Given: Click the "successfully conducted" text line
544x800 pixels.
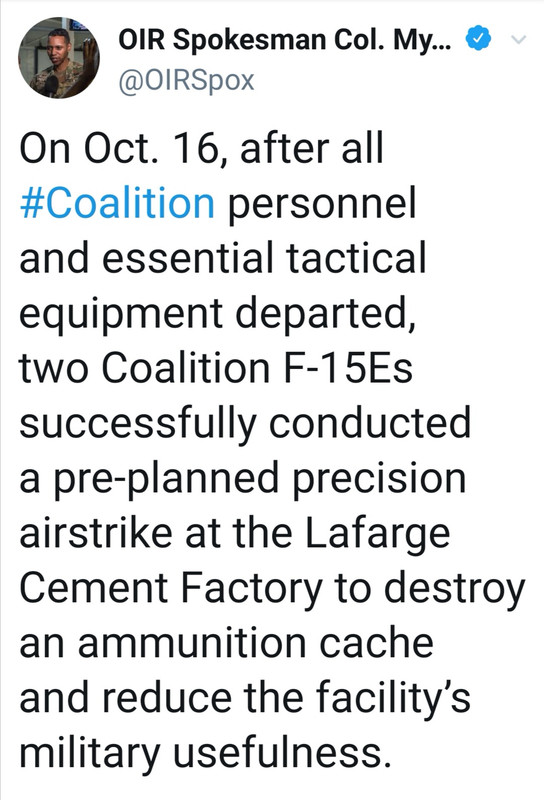Looking at the screenshot, I should [245, 424].
